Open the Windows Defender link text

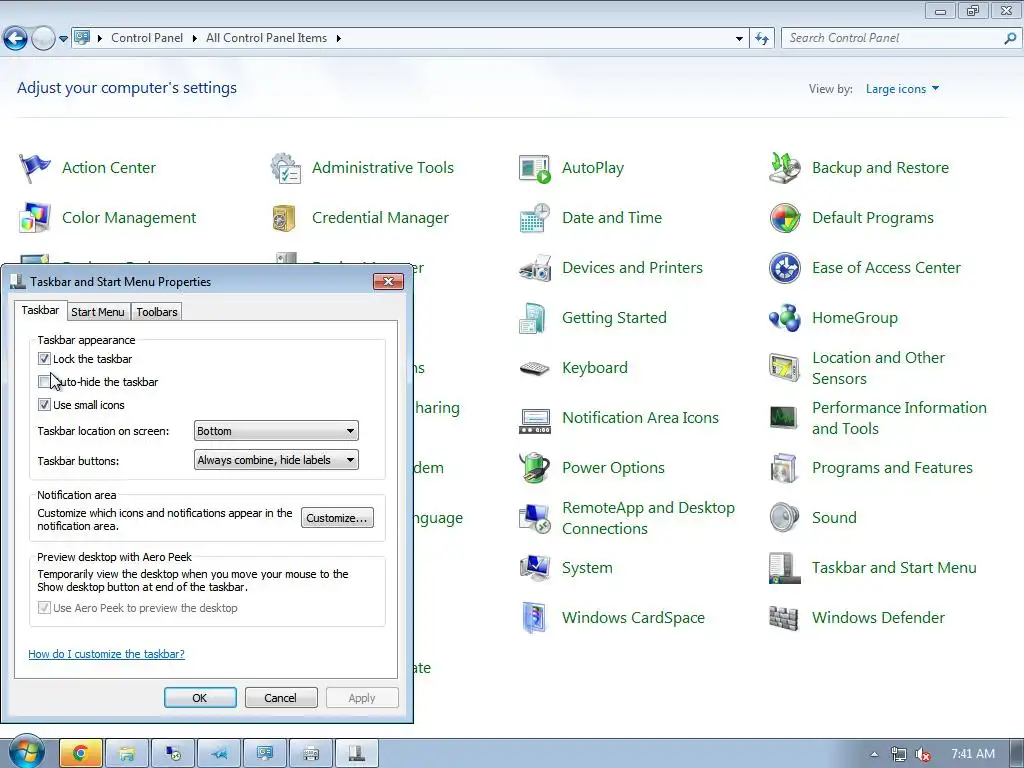click(878, 618)
